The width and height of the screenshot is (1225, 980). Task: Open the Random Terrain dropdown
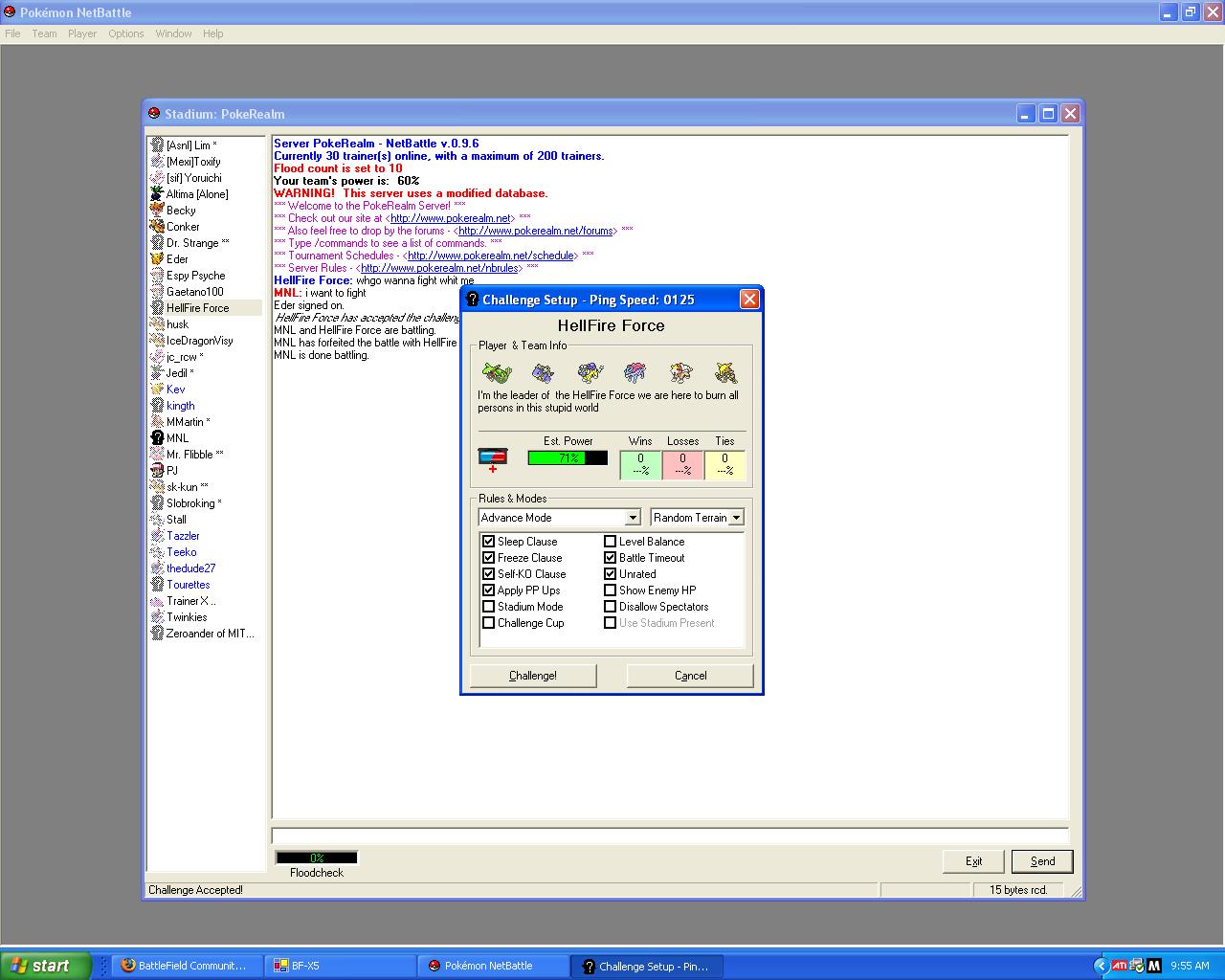point(736,518)
